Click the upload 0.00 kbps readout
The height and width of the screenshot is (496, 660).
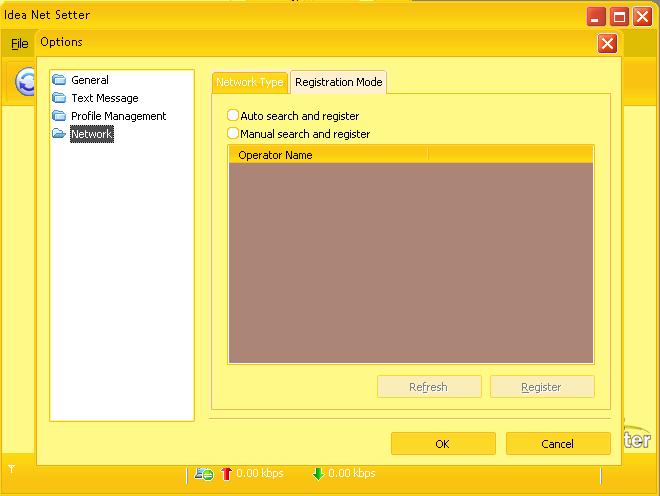click(x=260, y=473)
